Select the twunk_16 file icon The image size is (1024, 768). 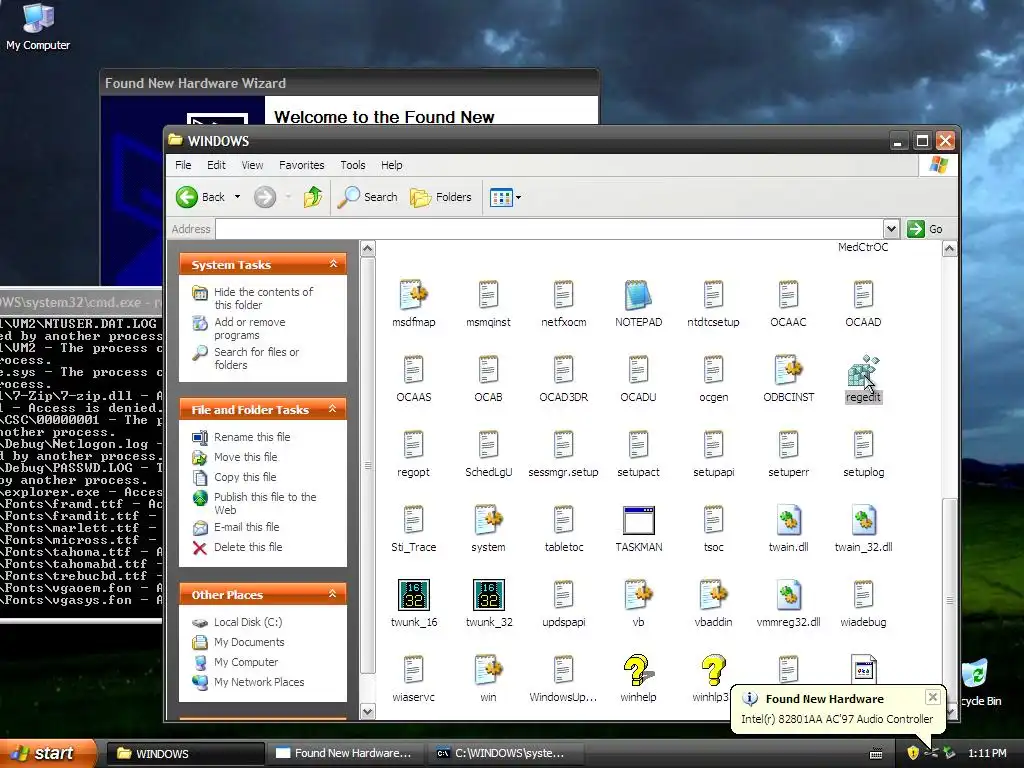pyautogui.click(x=413, y=595)
